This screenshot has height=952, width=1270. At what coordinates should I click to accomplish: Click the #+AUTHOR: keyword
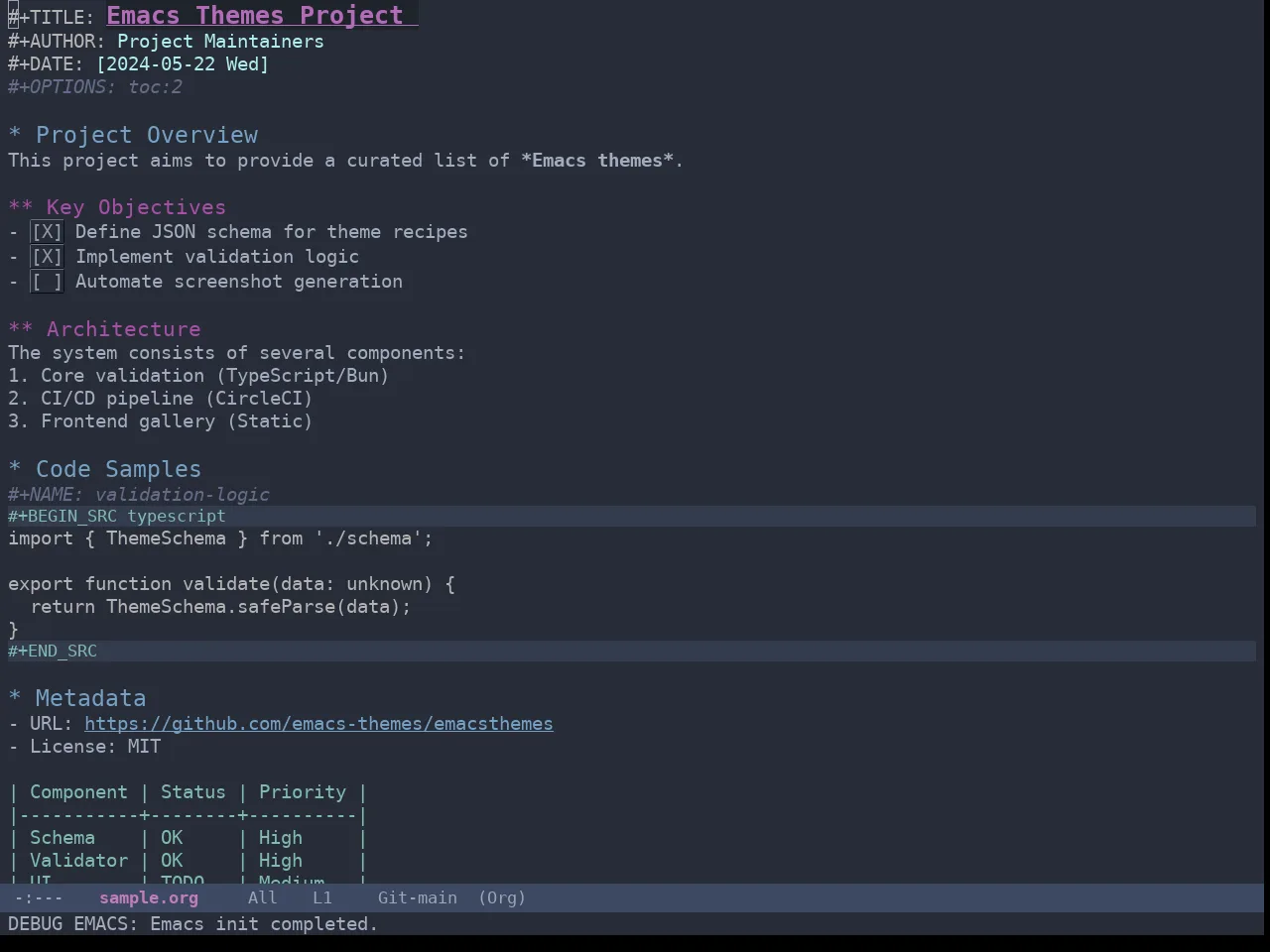[57, 42]
